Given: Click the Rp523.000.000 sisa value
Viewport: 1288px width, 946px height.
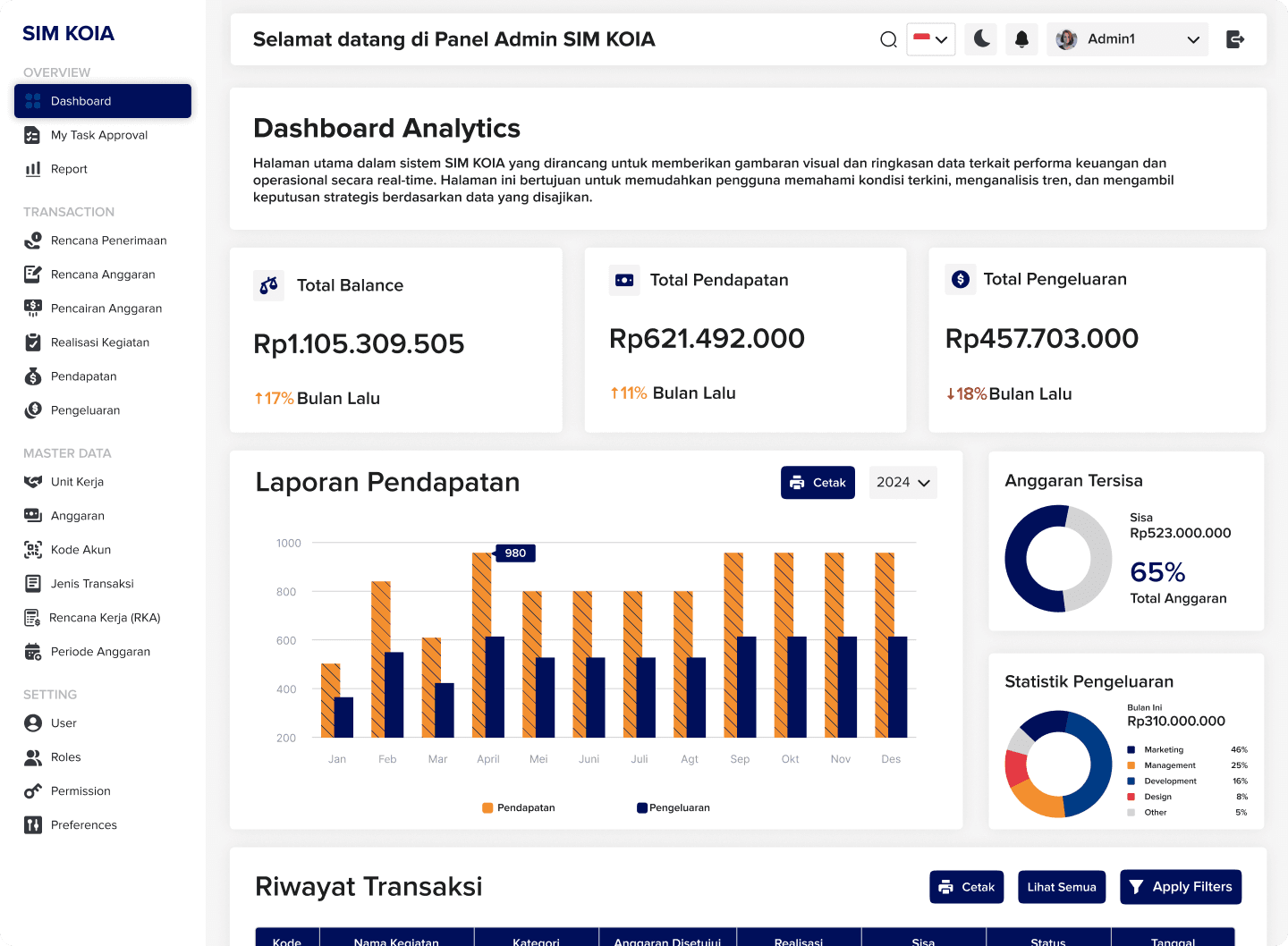Looking at the screenshot, I should tap(1180, 533).
